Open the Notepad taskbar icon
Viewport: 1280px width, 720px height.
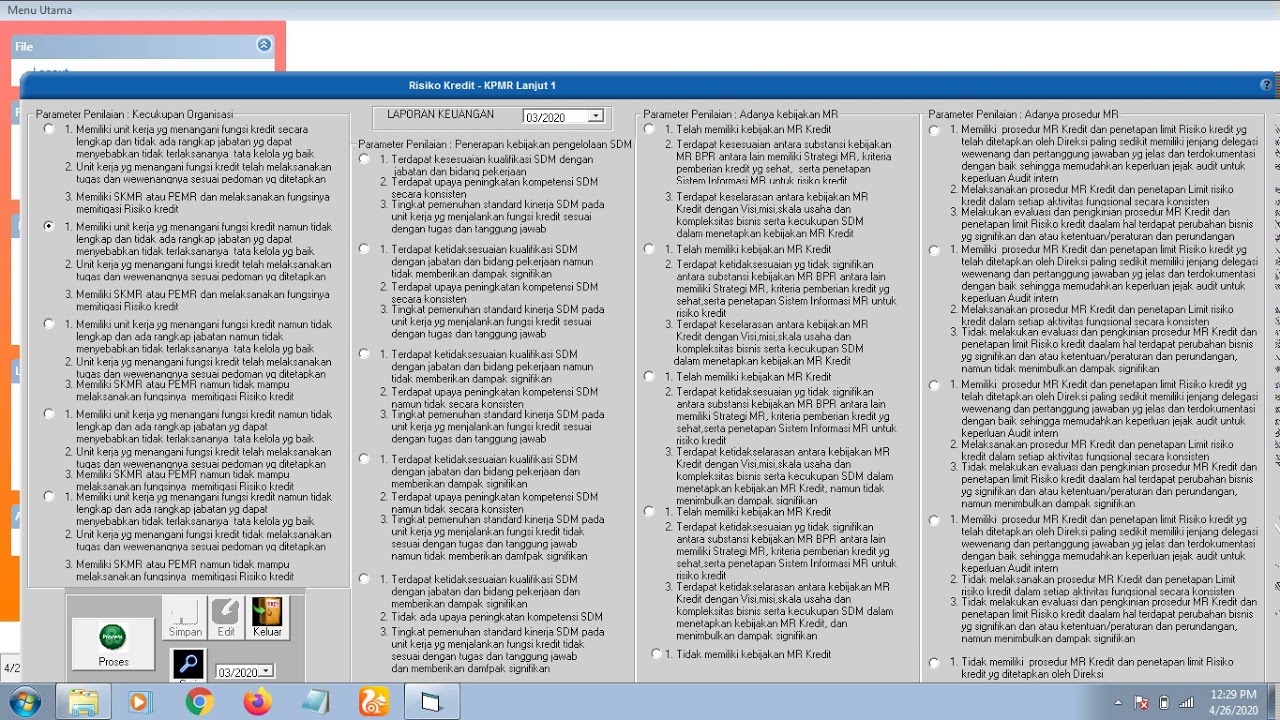click(315, 702)
